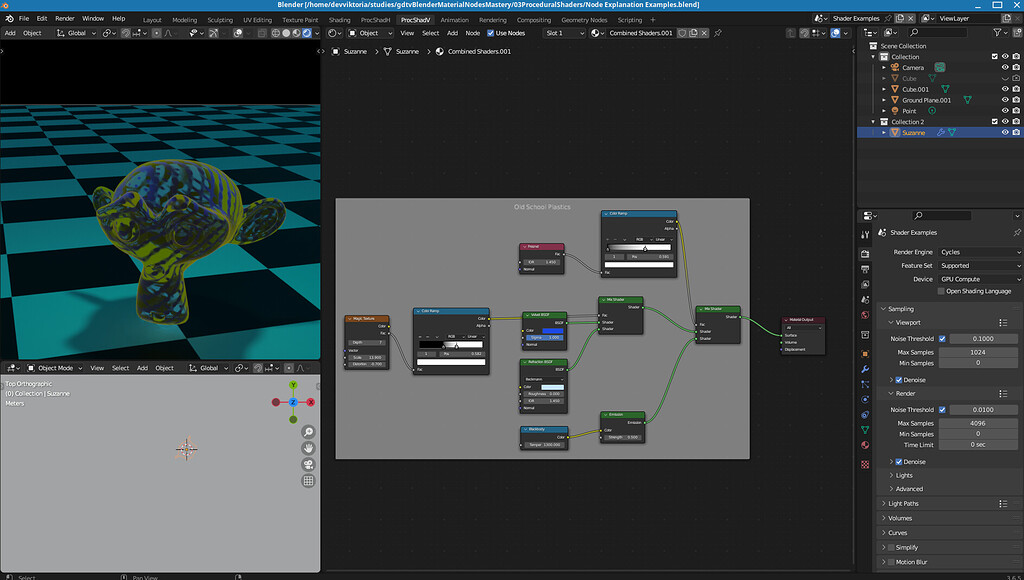Screen dimensions: 1024x580
Task: Uncheck Denoise under Render sampling
Action: pyautogui.click(x=897, y=461)
